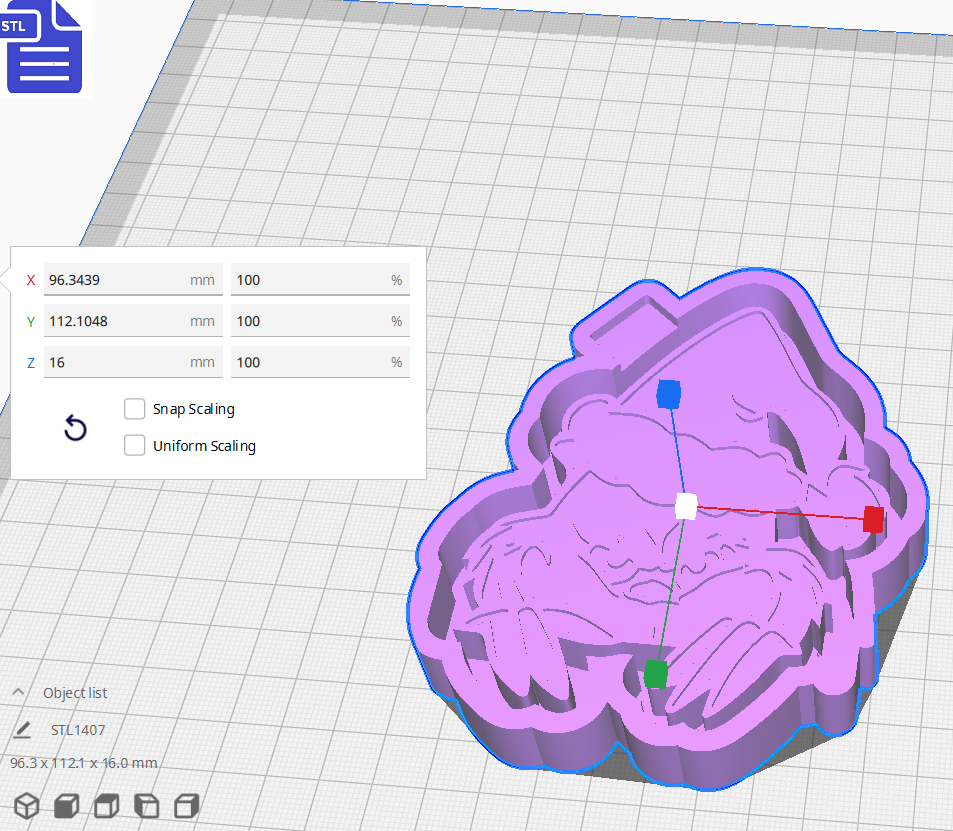Switch to left side view icon
Screen dimensions: 953x831
146,805
